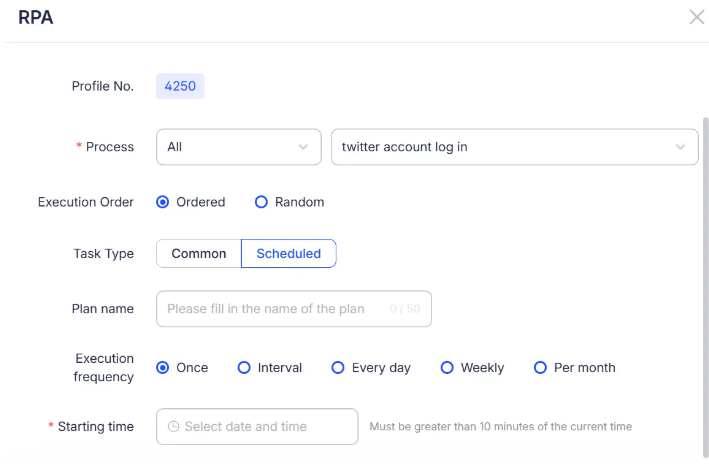Click the chevron arrow in the All dropdown
The width and height of the screenshot is (709, 464).
click(303, 147)
